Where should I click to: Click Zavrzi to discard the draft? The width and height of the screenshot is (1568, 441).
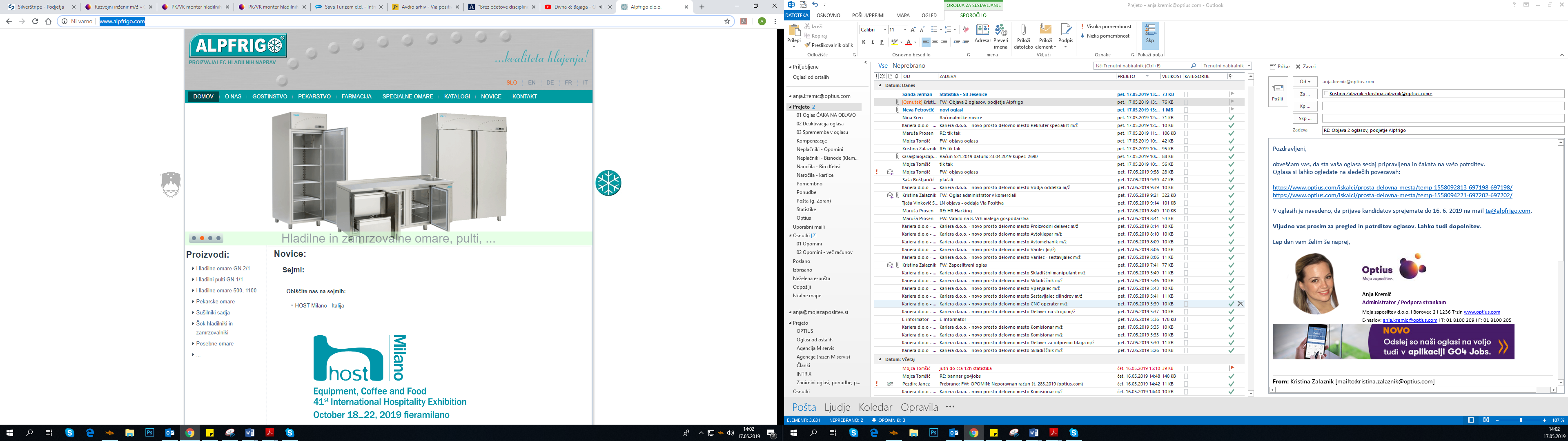coord(1306,67)
